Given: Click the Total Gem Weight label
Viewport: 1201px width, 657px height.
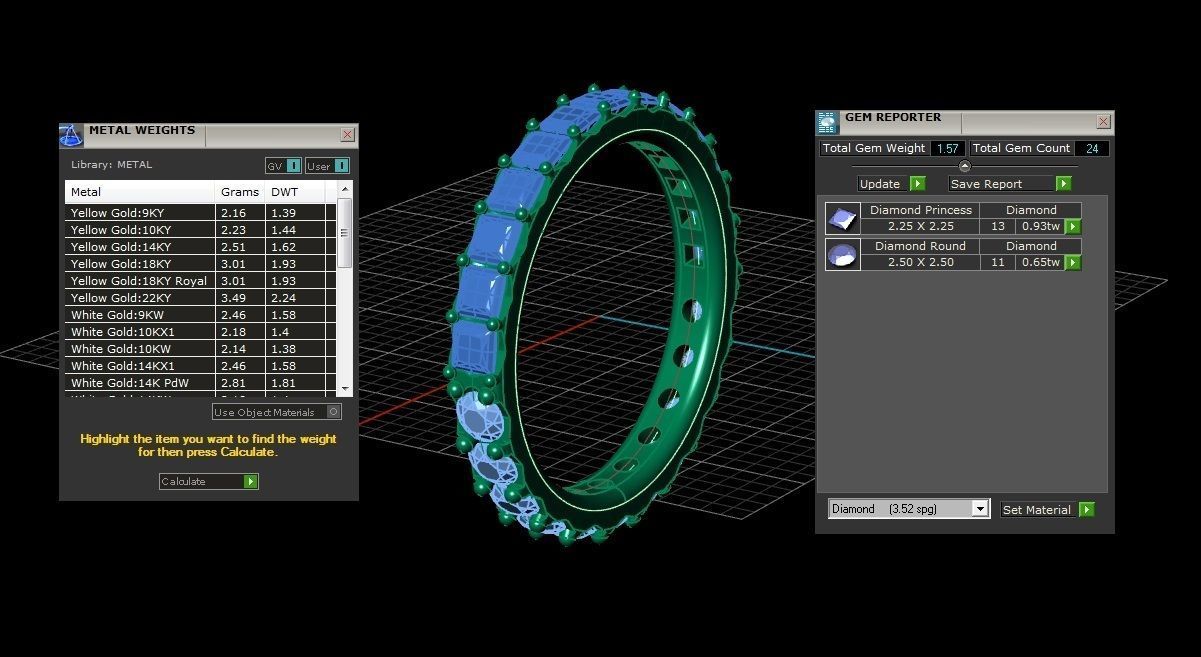Looking at the screenshot, I should tap(874, 148).
